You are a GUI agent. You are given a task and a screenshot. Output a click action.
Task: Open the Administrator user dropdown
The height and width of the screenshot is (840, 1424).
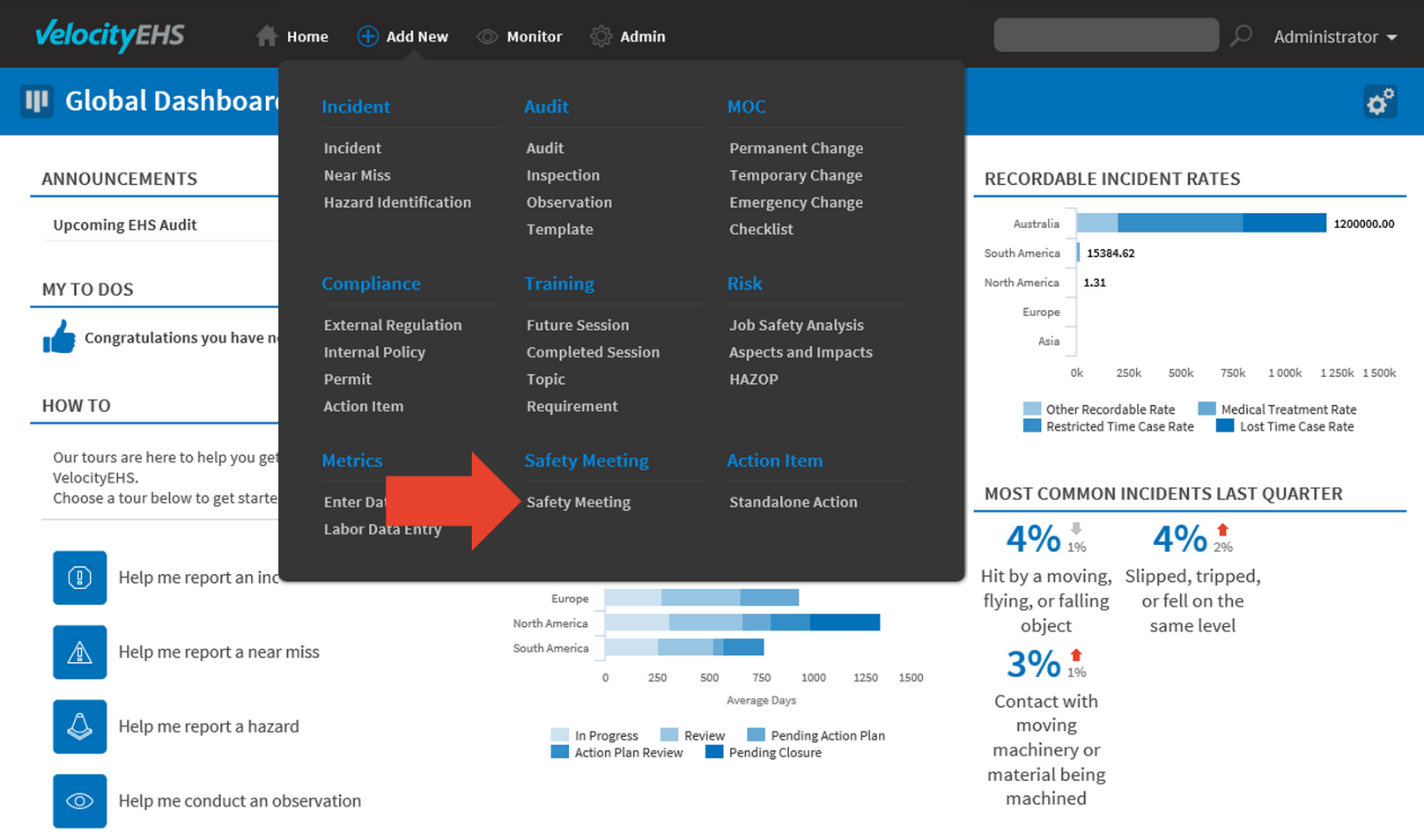[x=1335, y=37]
